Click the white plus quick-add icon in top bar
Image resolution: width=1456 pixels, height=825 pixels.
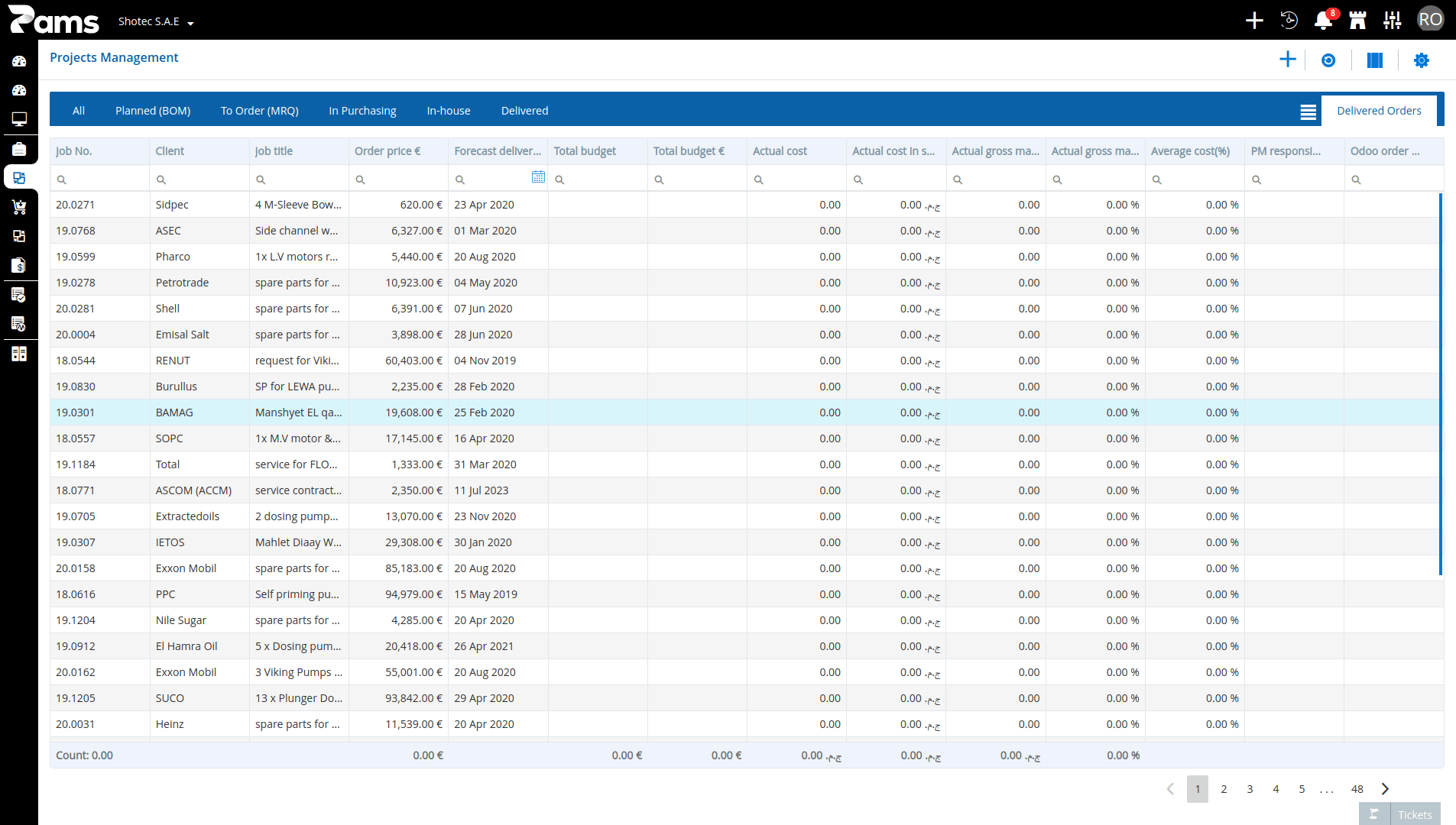(1254, 20)
